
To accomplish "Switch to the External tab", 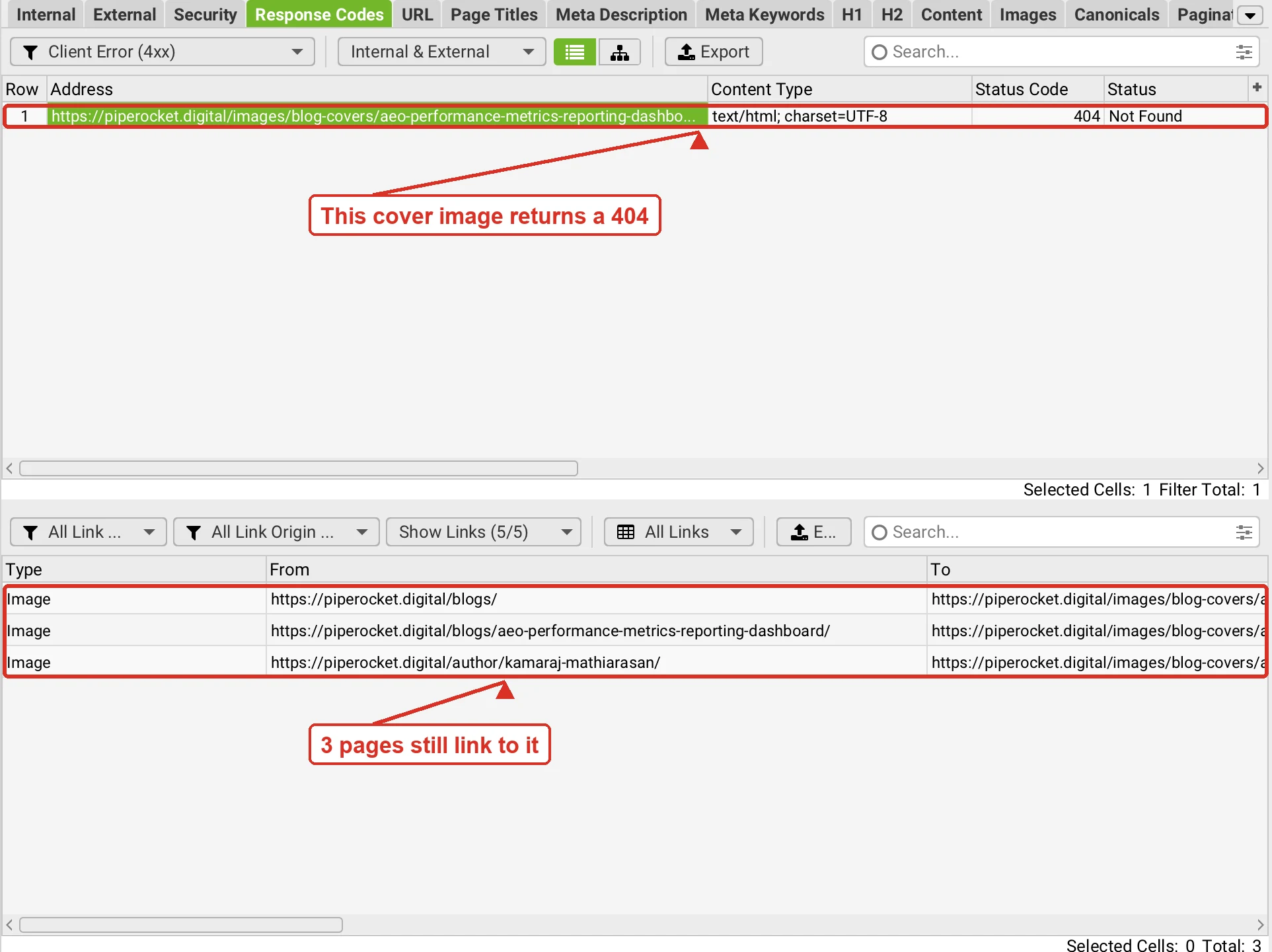I will (124, 15).
